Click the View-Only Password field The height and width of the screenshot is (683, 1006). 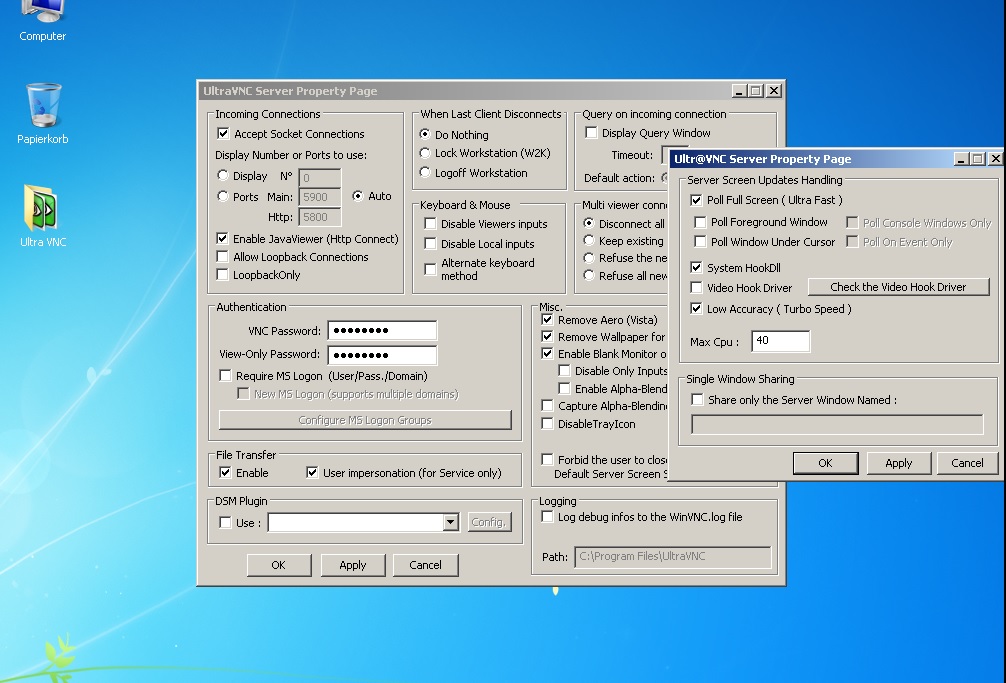tap(382, 355)
